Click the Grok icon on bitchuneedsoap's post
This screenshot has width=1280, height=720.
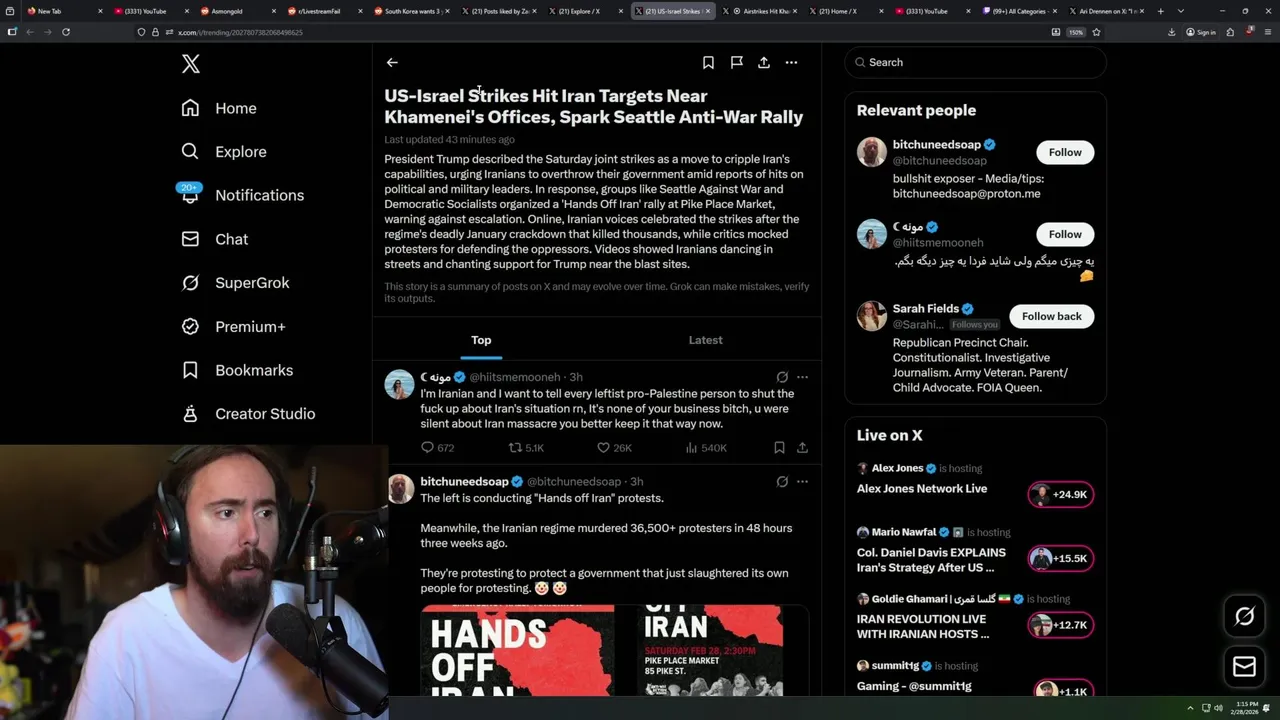782,481
